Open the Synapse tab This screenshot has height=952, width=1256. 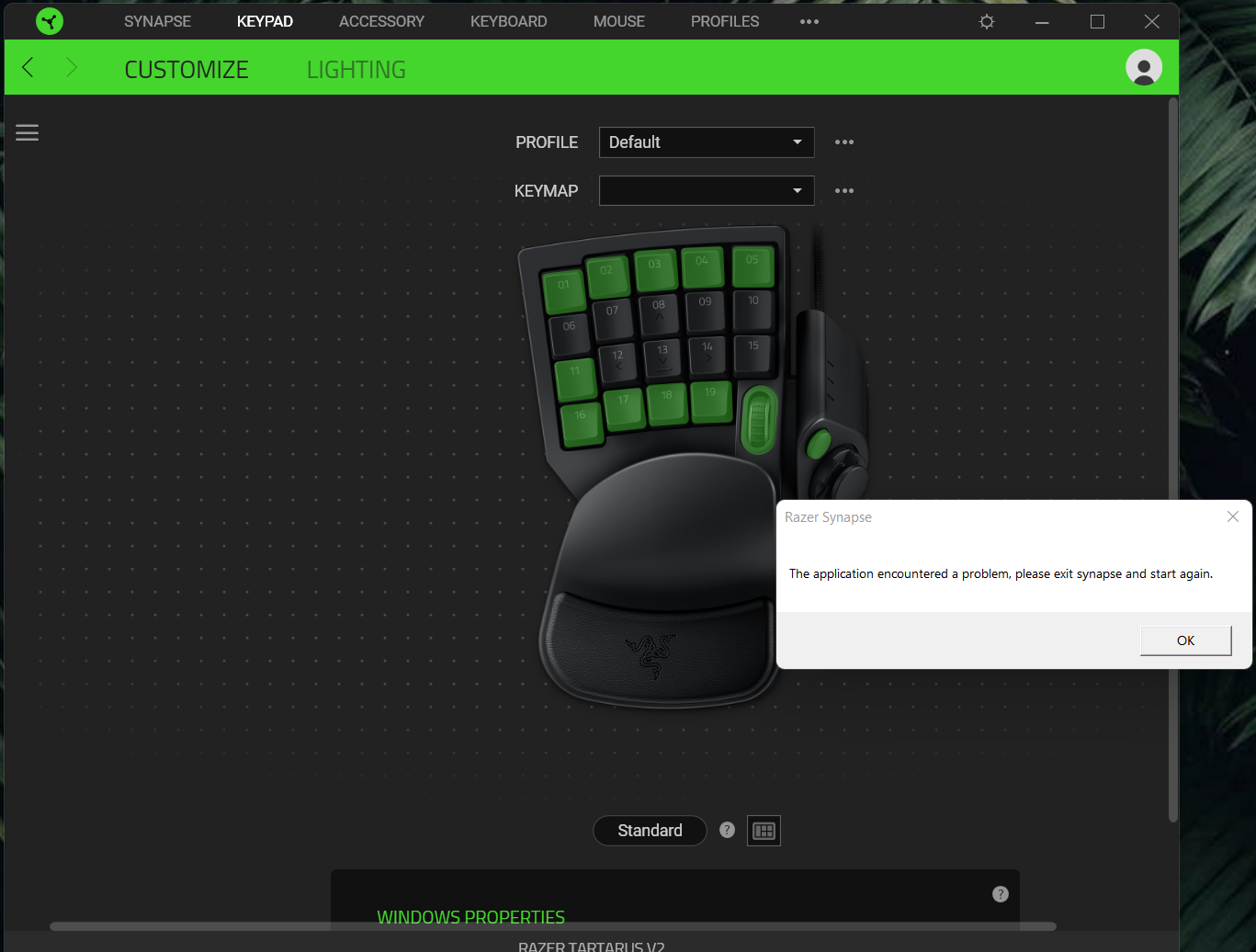click(x=157, y=21)
